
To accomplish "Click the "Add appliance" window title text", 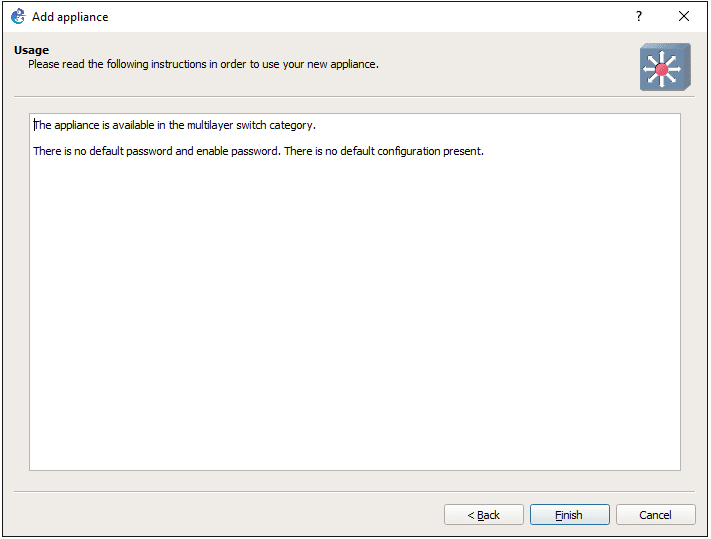I will (x=70, y=17).
